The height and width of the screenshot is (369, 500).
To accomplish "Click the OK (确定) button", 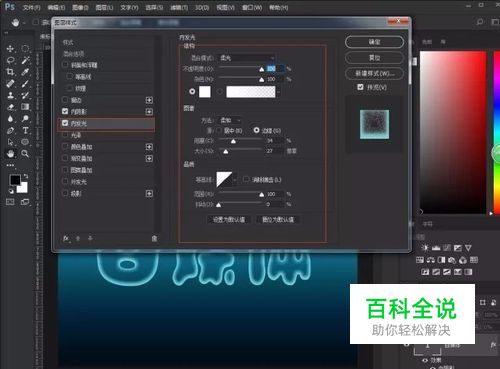I will (x=374, y=42).
